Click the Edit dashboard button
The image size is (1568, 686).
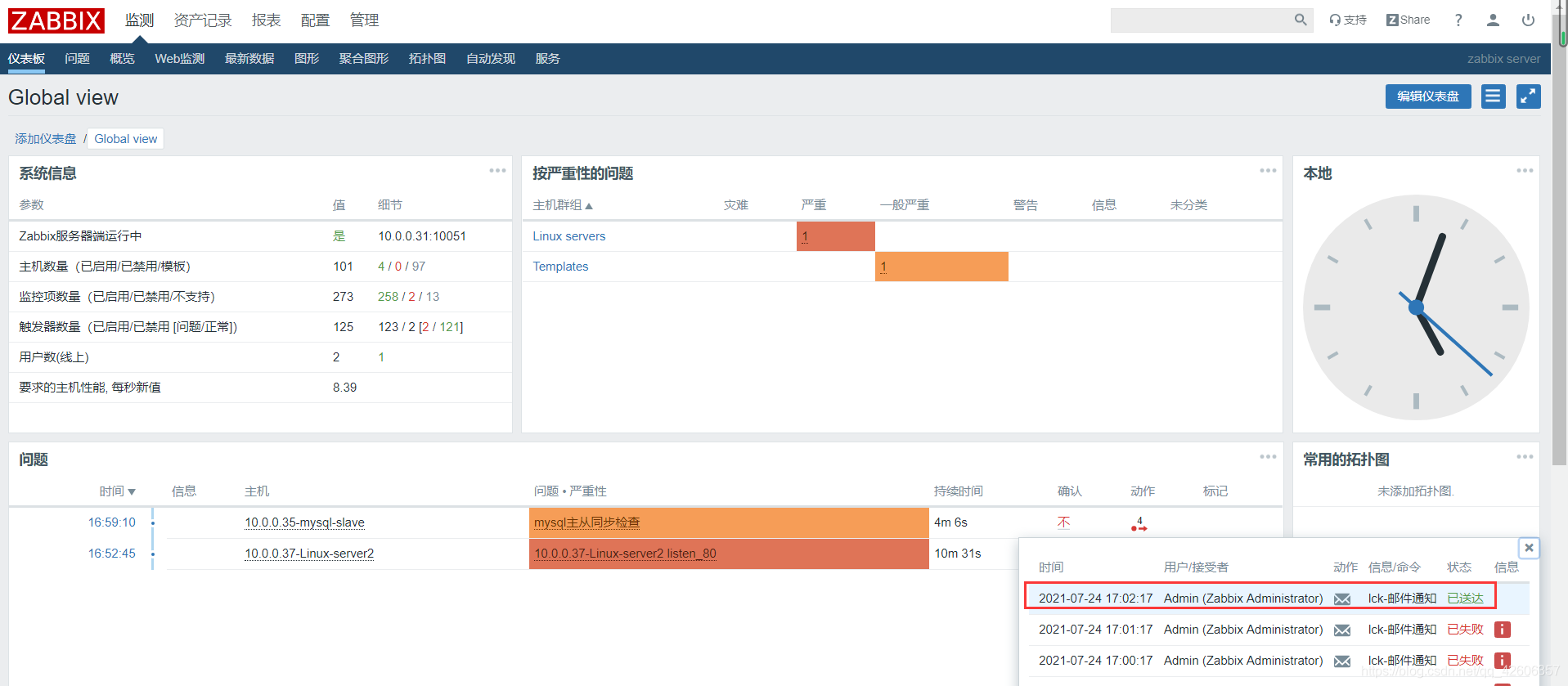pos(1428,96)
